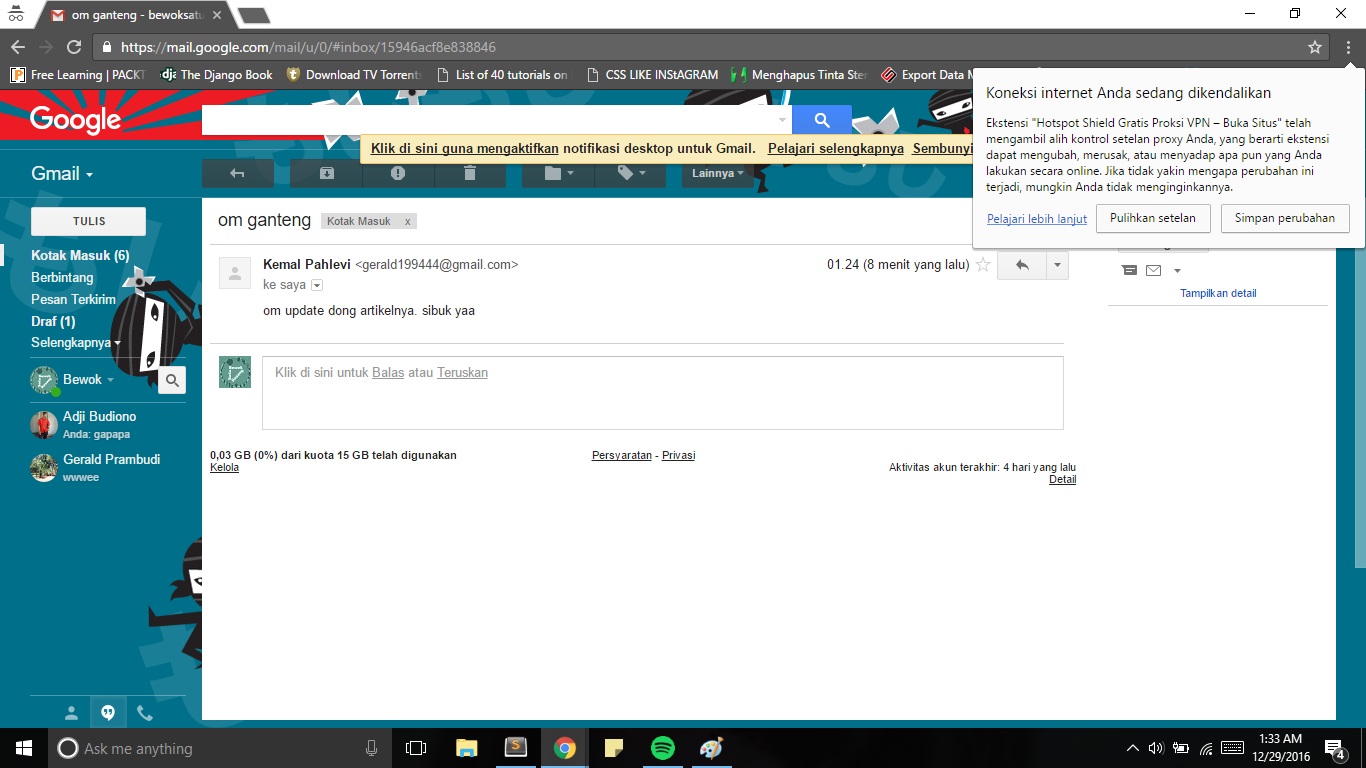Reply using the arrow button beside star
The height and width of the screenshot is (768, 1366).
coord(1021,265)
